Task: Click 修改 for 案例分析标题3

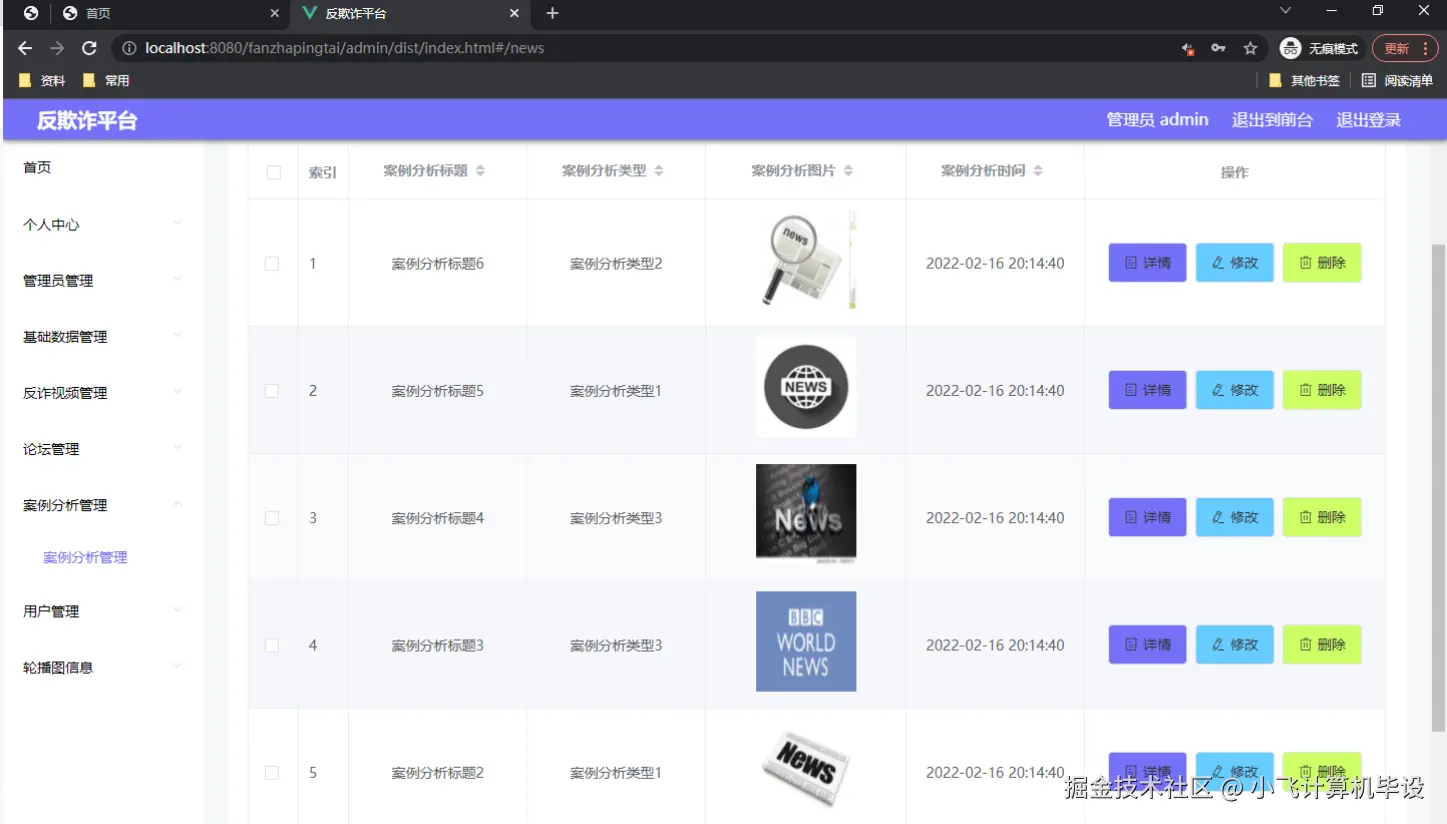Action: coord(1235,644)
